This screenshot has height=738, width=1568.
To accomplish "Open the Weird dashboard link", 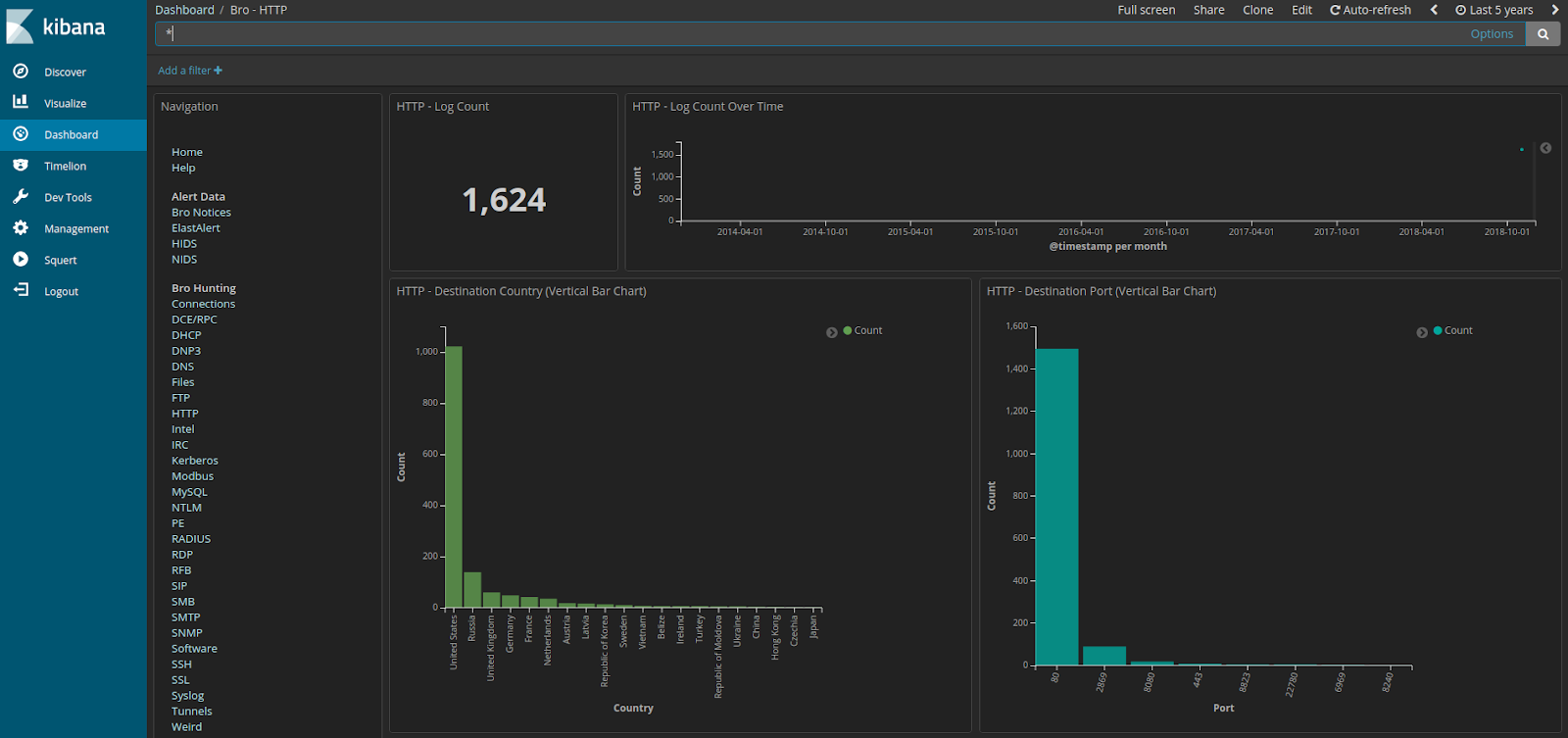I will click(x=186, y=727).
